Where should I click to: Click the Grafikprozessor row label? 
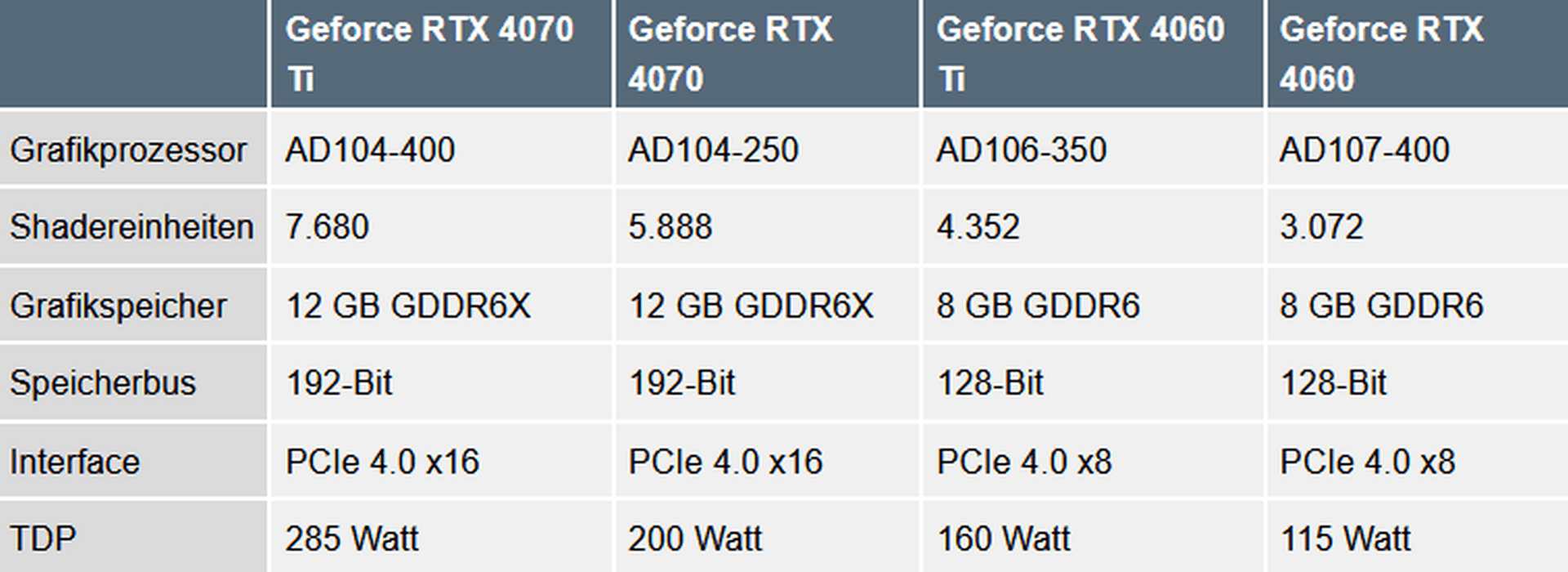coord(128,150)
